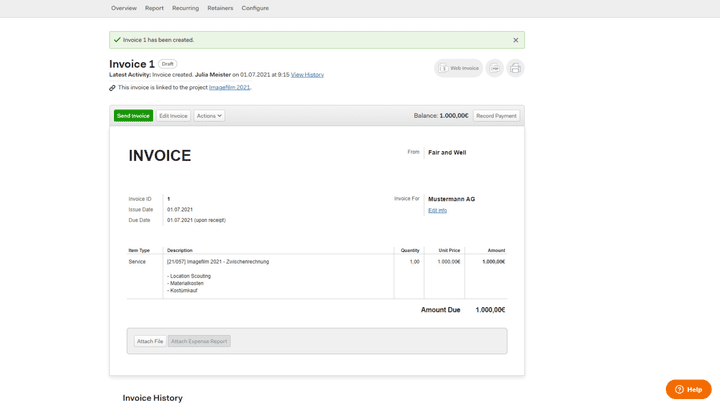Click the print invoice icon
The width and height of the screenshot is (720, 405).
tap(515, 68)
